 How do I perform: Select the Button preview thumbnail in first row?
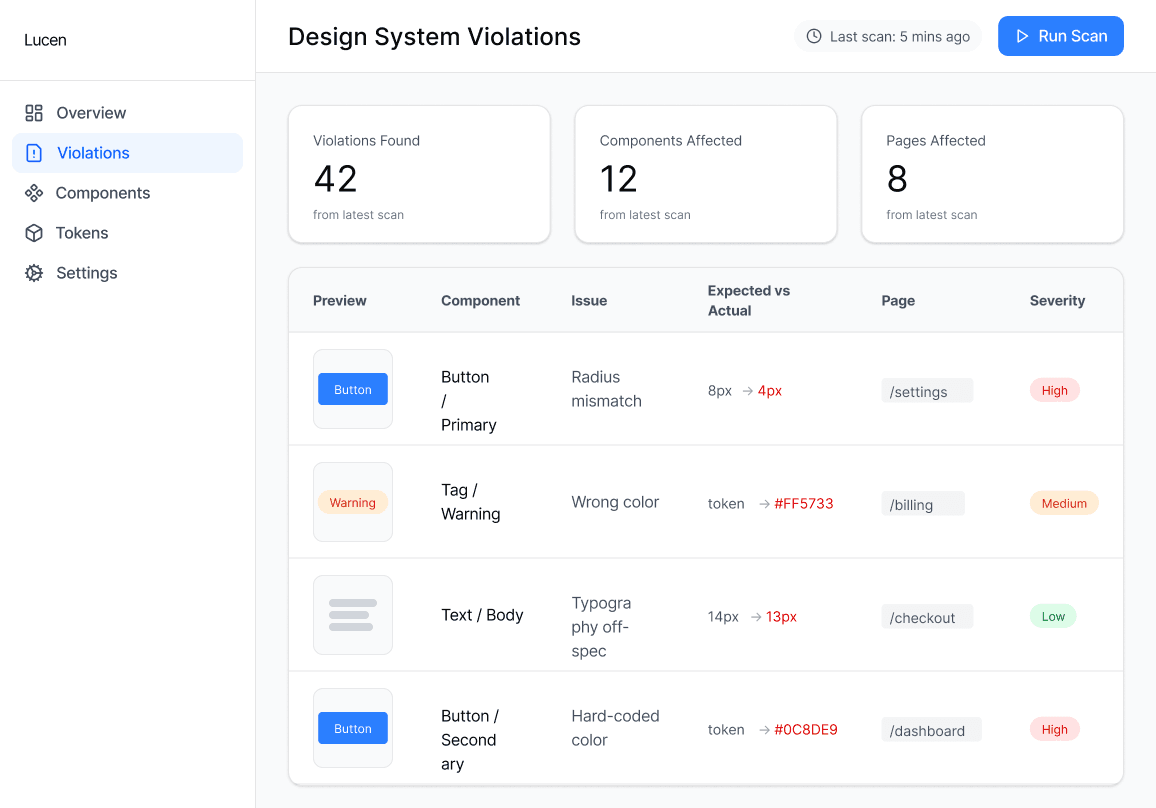352,389
